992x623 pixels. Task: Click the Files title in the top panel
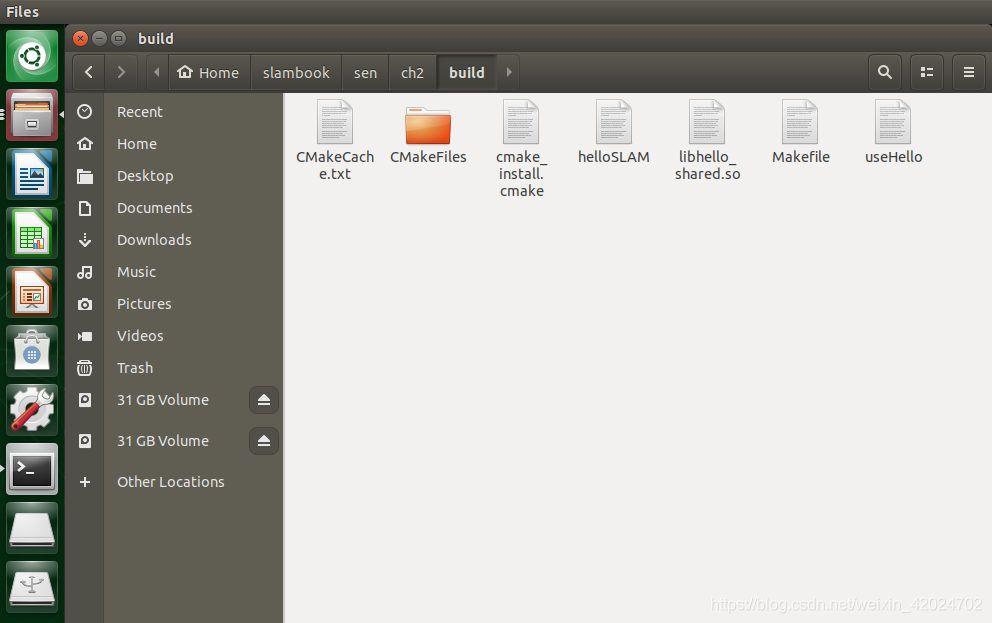click(23, 12)
